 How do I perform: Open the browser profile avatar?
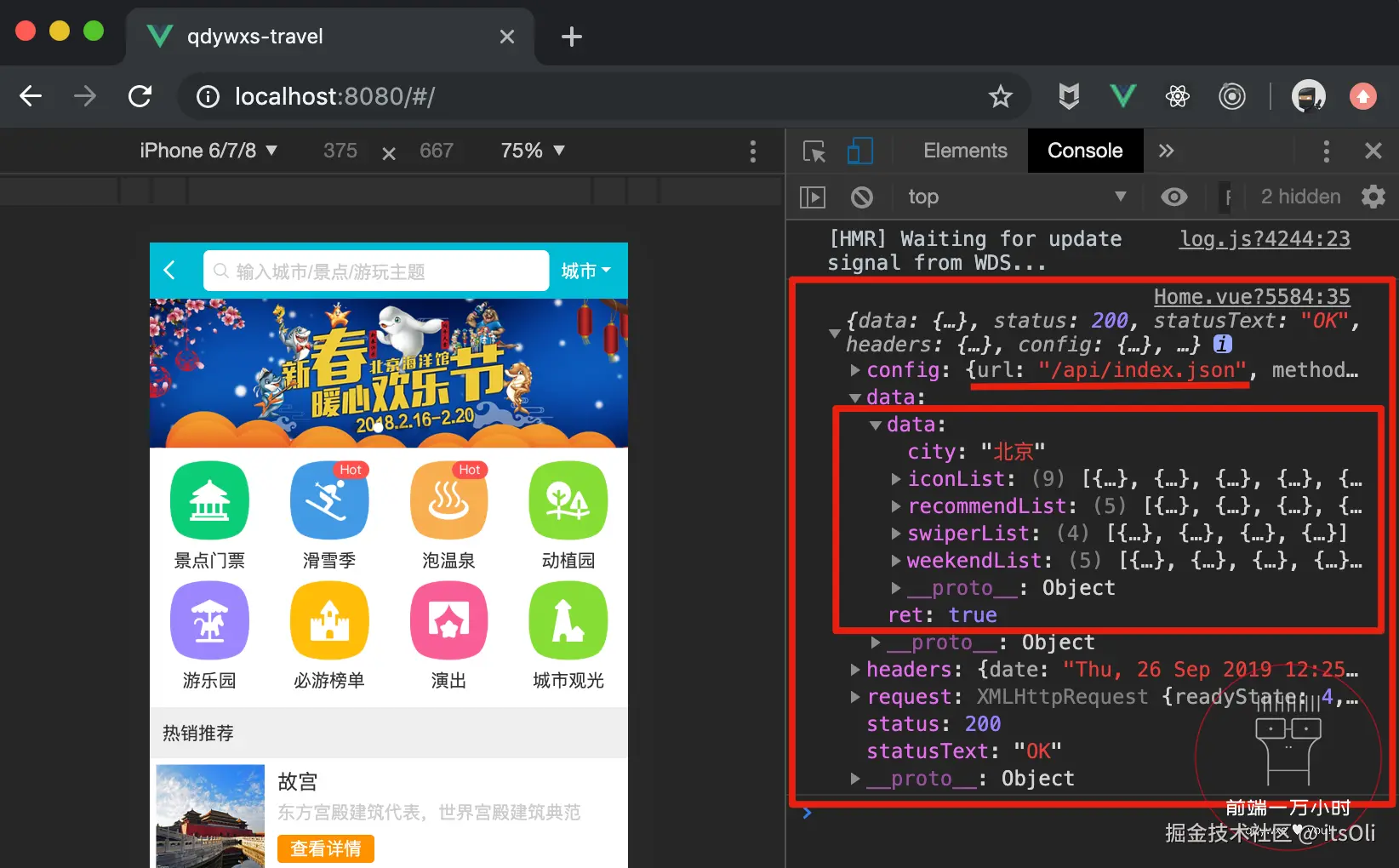tap(1309, 96)
